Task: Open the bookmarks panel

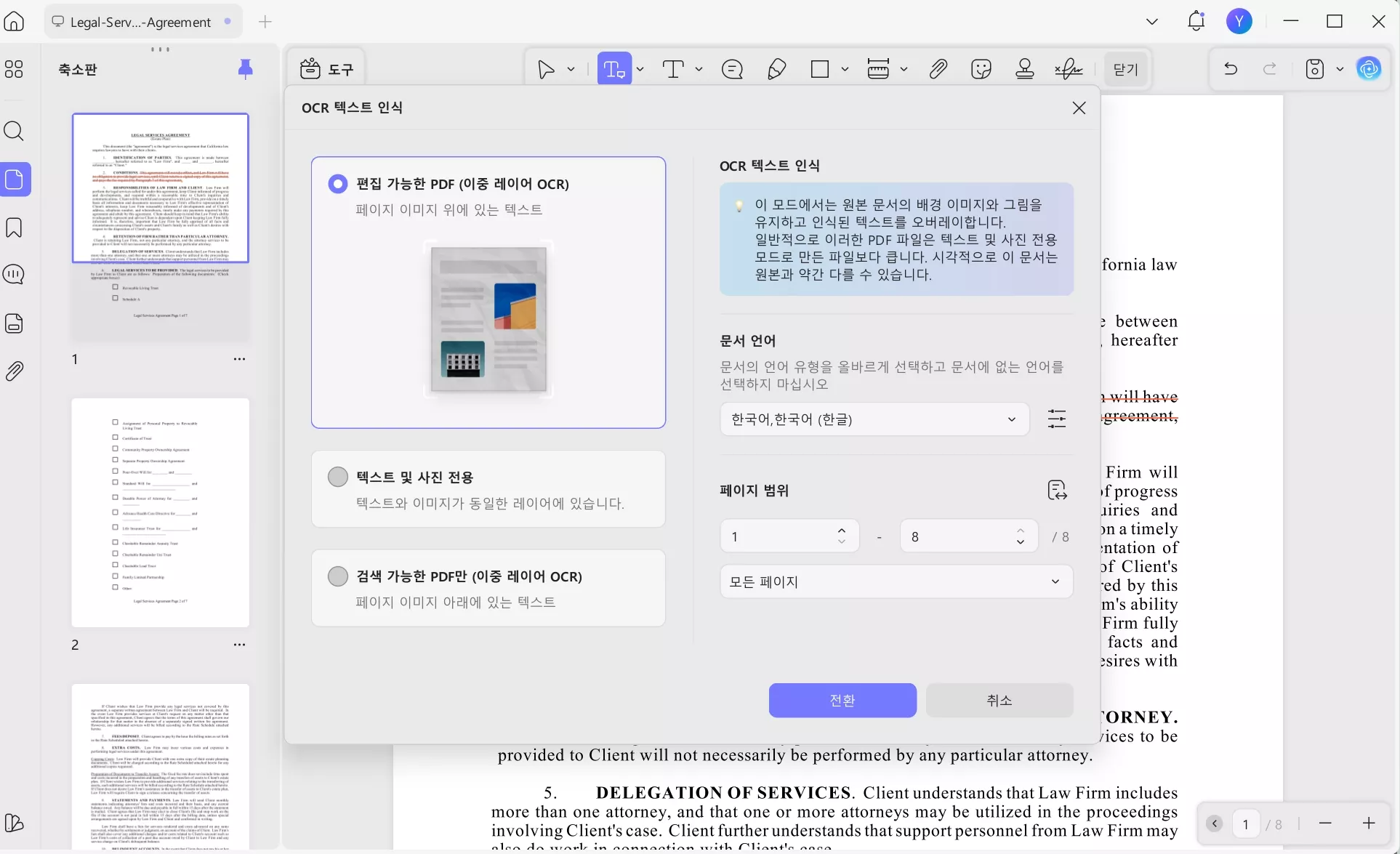Action: pos(15,227)
